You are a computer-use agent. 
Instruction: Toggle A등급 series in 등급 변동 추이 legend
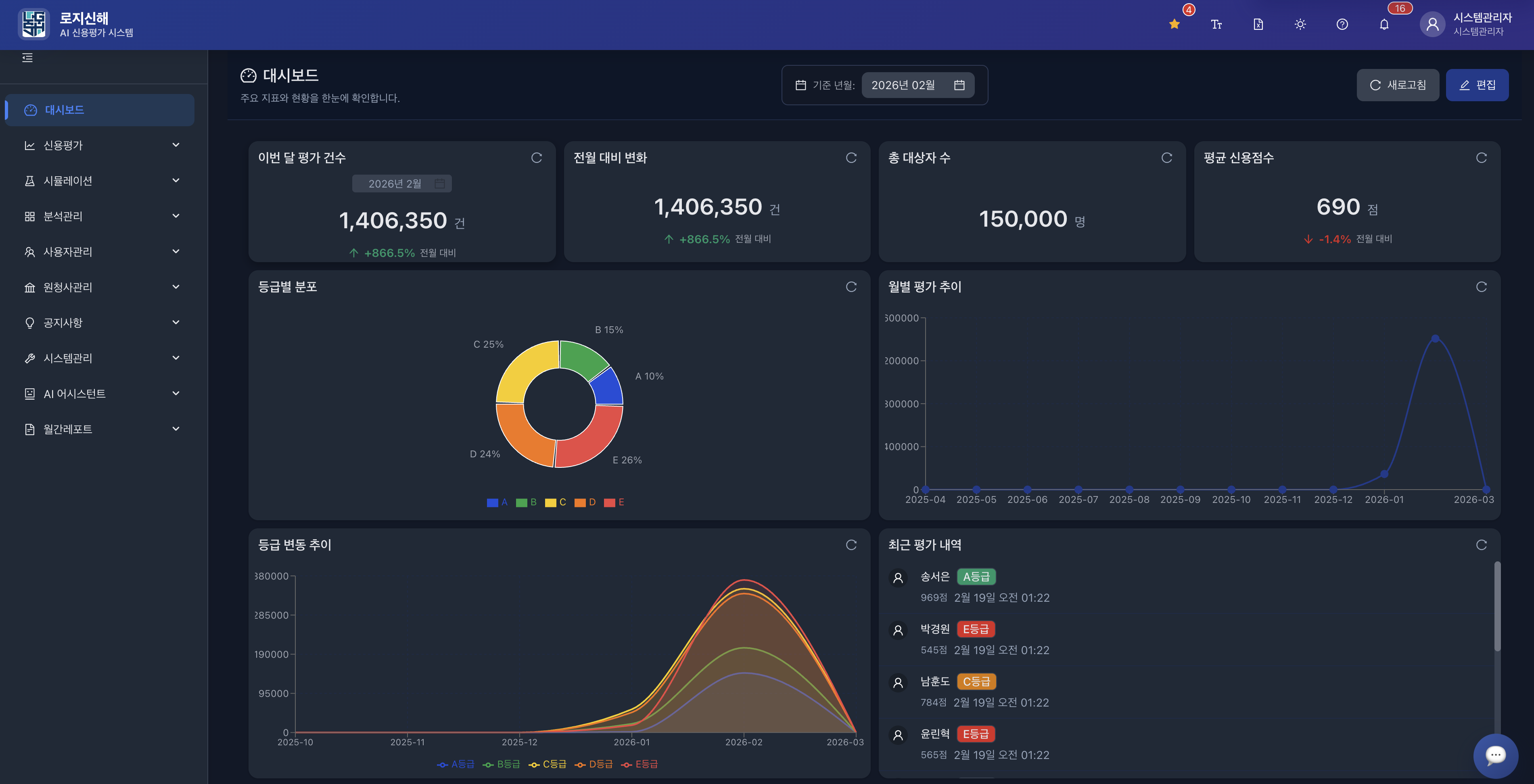456,764
